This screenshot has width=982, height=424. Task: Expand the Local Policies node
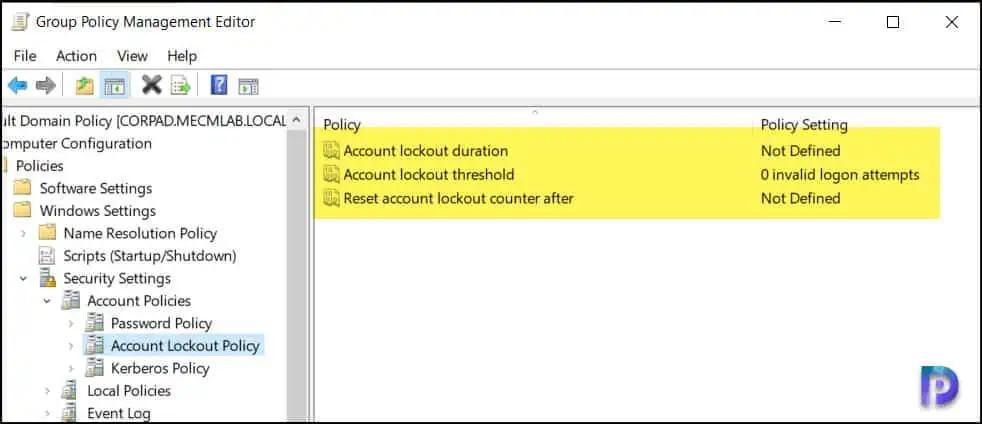click(48, 391)
